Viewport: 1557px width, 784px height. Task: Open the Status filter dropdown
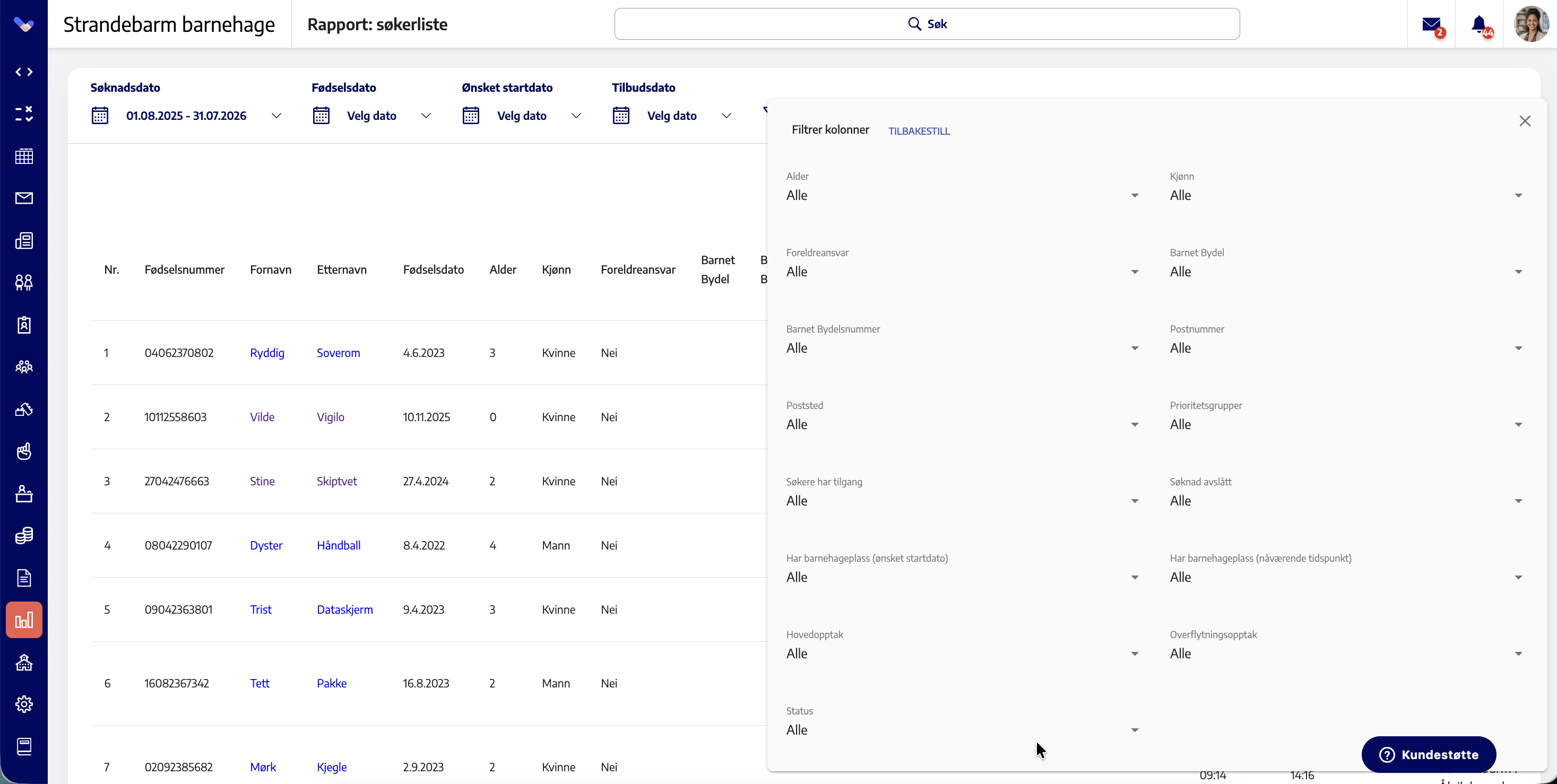(962, 730)
